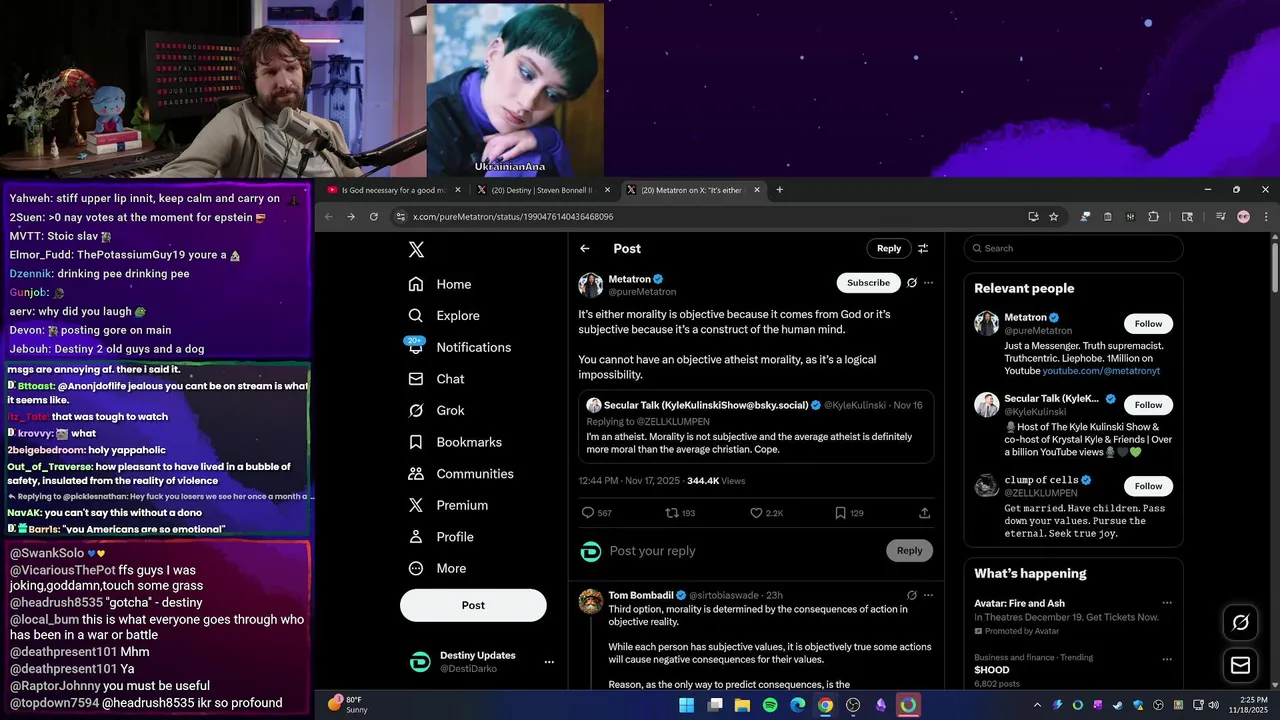
Task: Click the grey Reply button beside reply field
Action: 909,551
